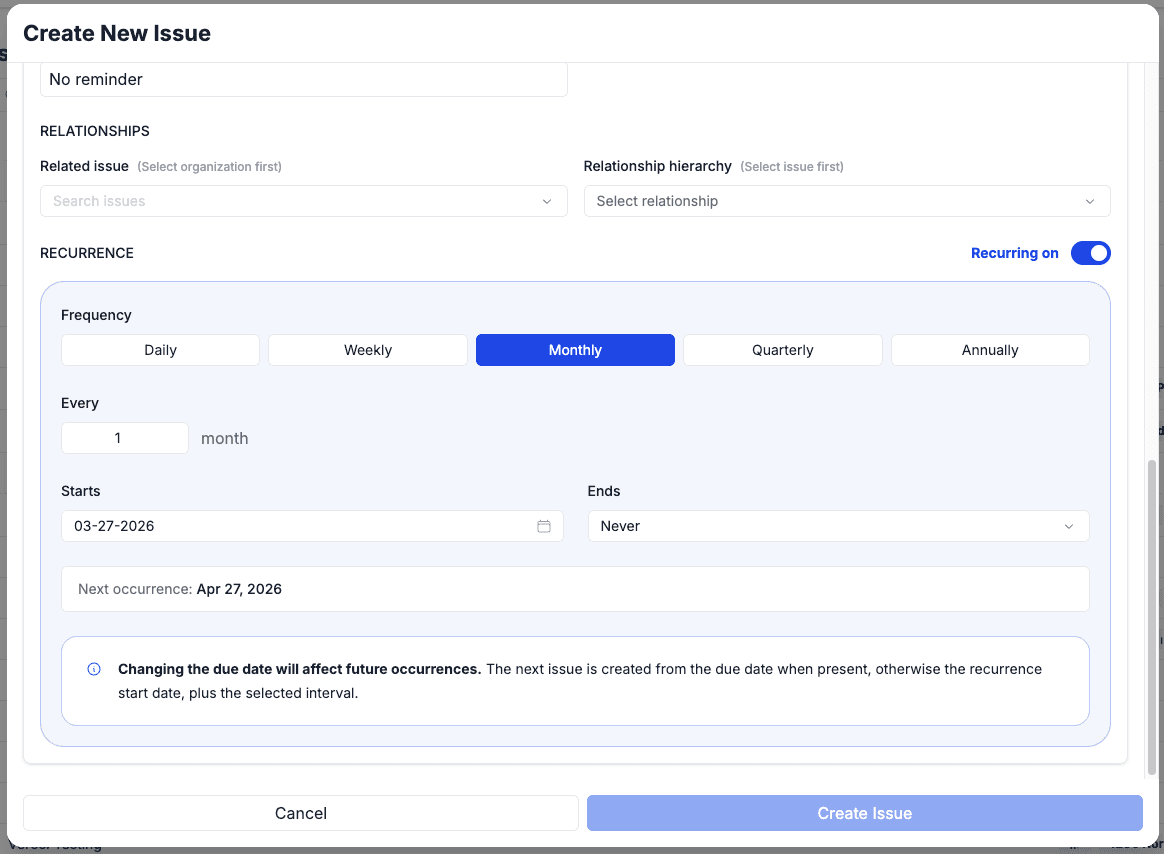Screen dimensions: 1164x854
Task: Open the Search issues dropdown
Action: click(303, 201)
